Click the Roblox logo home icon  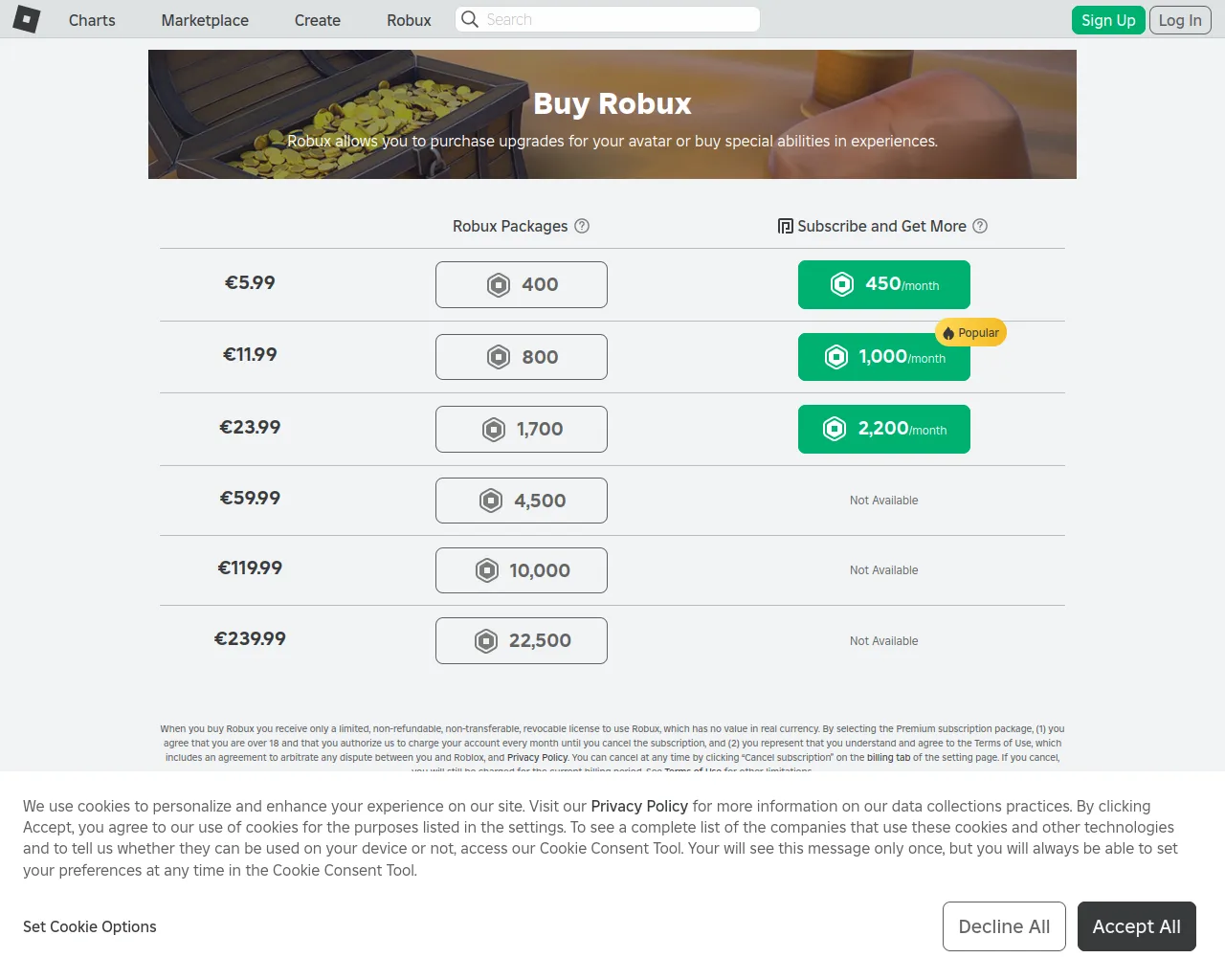[27, 19]
